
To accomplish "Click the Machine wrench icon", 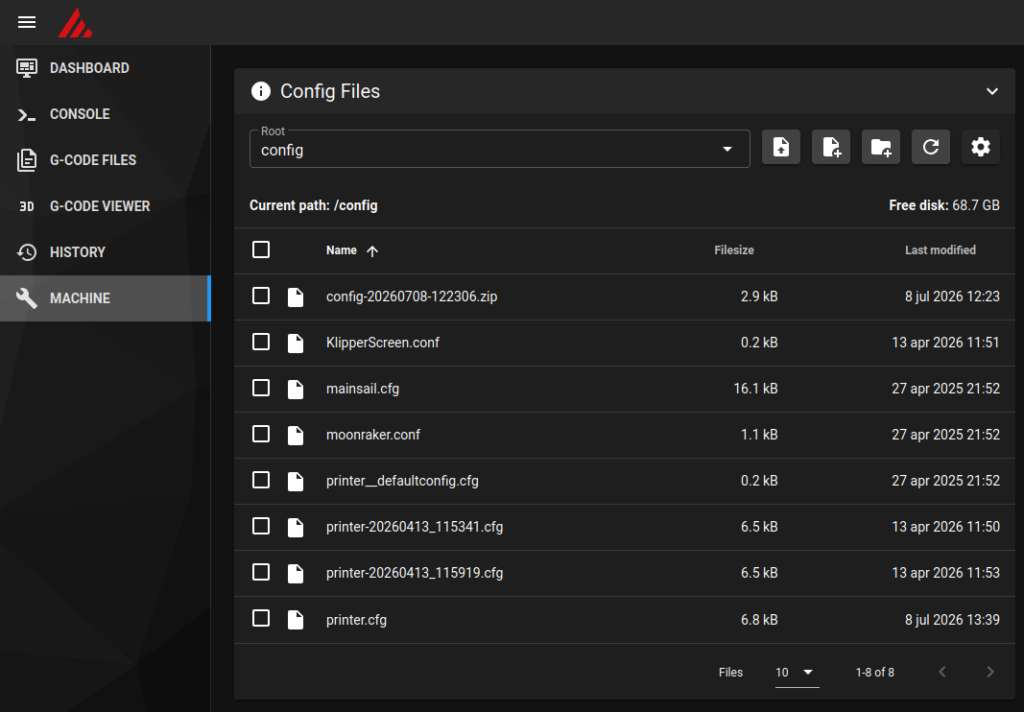I will 27,299.
